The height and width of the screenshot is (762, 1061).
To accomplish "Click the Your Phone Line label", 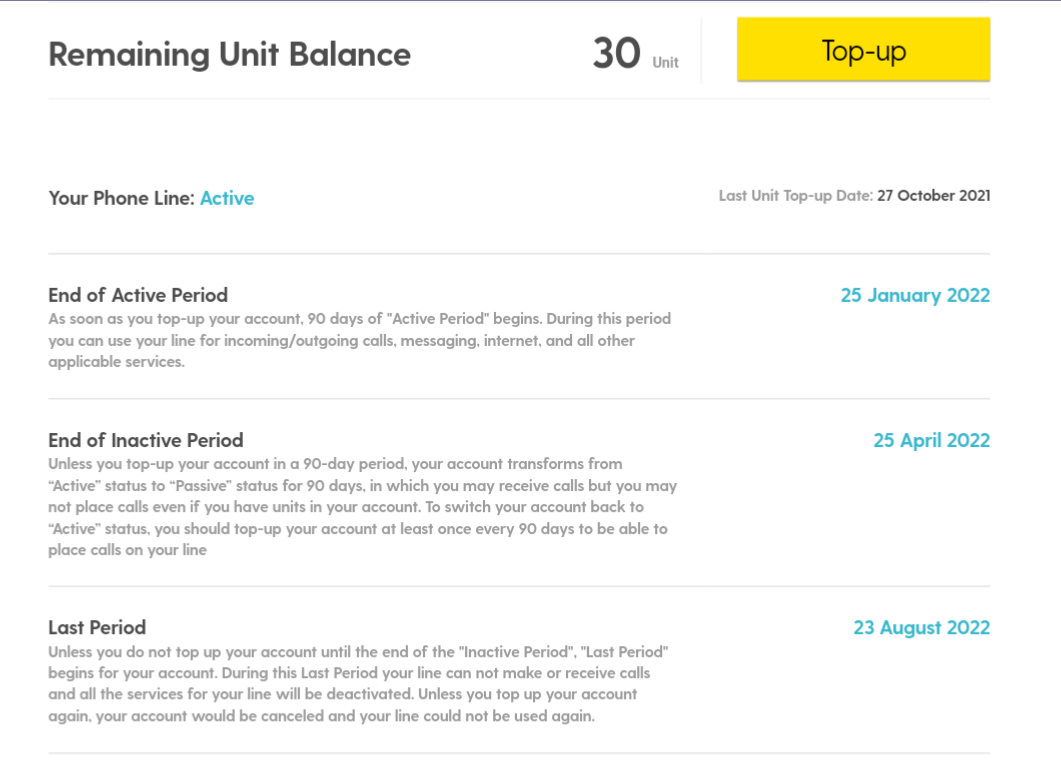I will point(120,198).
